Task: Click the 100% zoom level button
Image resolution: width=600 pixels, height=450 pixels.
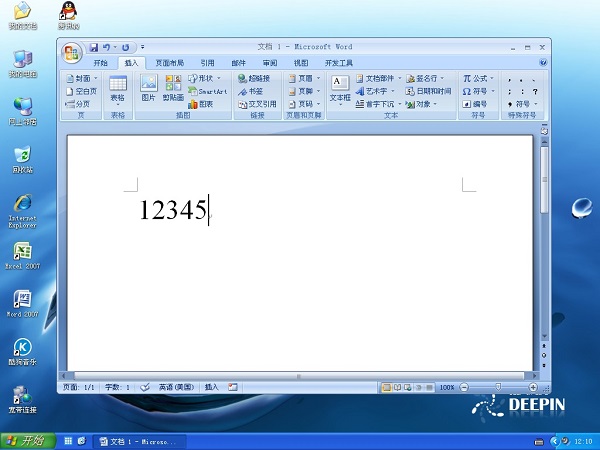Action: (x=447, y=388)
